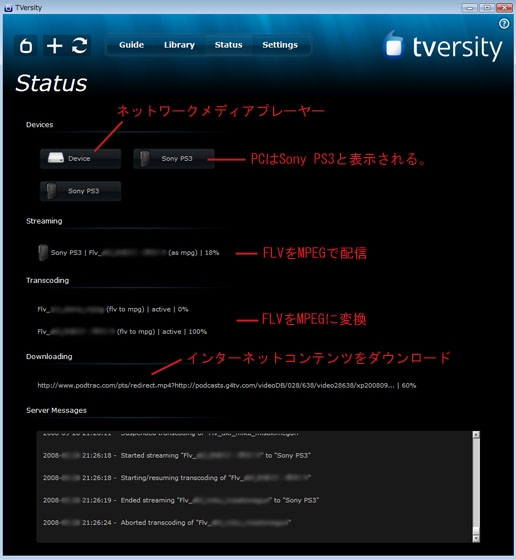The width and height of the screenshot is (516, 559).
Task: Click the 'Ended streaming' log message
Action: pos(181,501)
